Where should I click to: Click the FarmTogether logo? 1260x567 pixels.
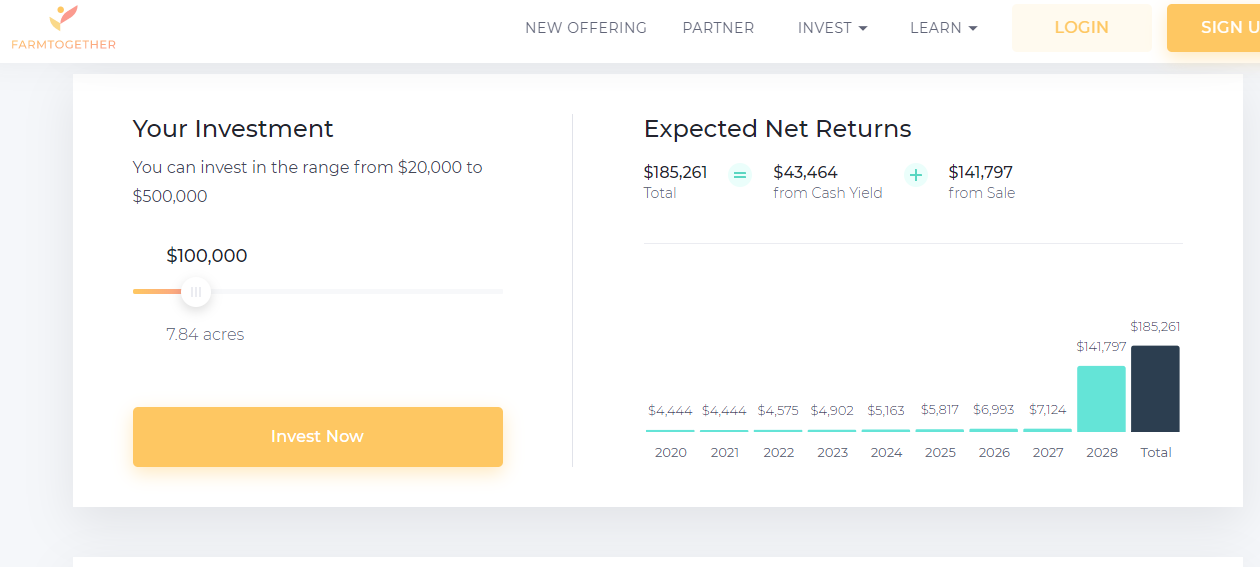tap(64, 28)
